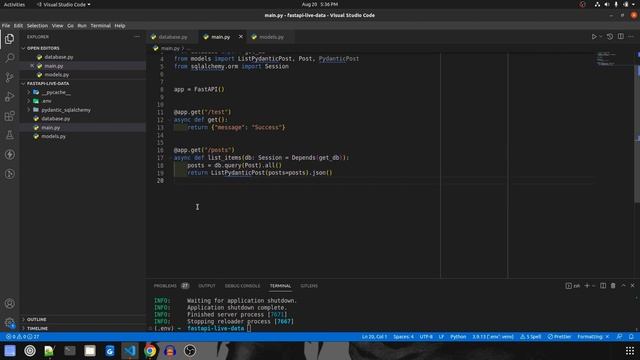
Task: Close the main.py tab
Action: point(240,37)
